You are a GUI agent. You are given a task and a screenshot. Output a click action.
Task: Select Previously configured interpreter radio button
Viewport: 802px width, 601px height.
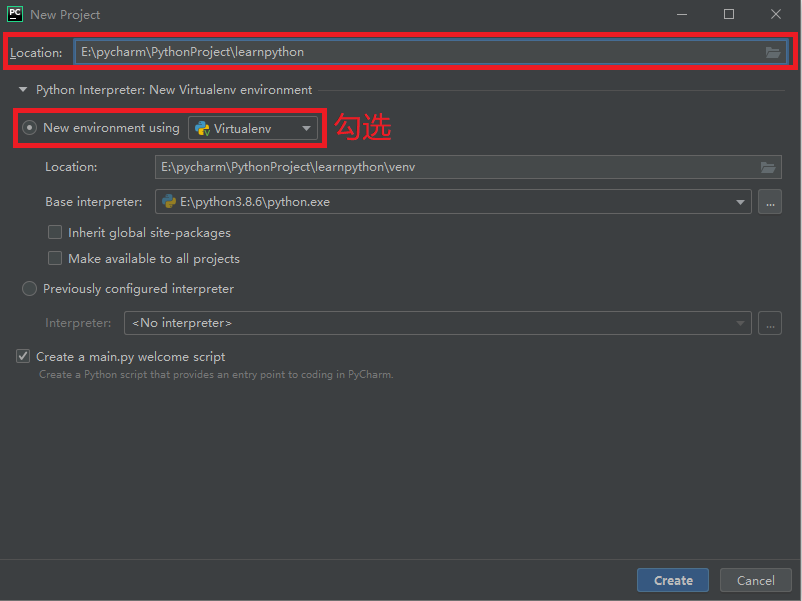coord(29,288)
